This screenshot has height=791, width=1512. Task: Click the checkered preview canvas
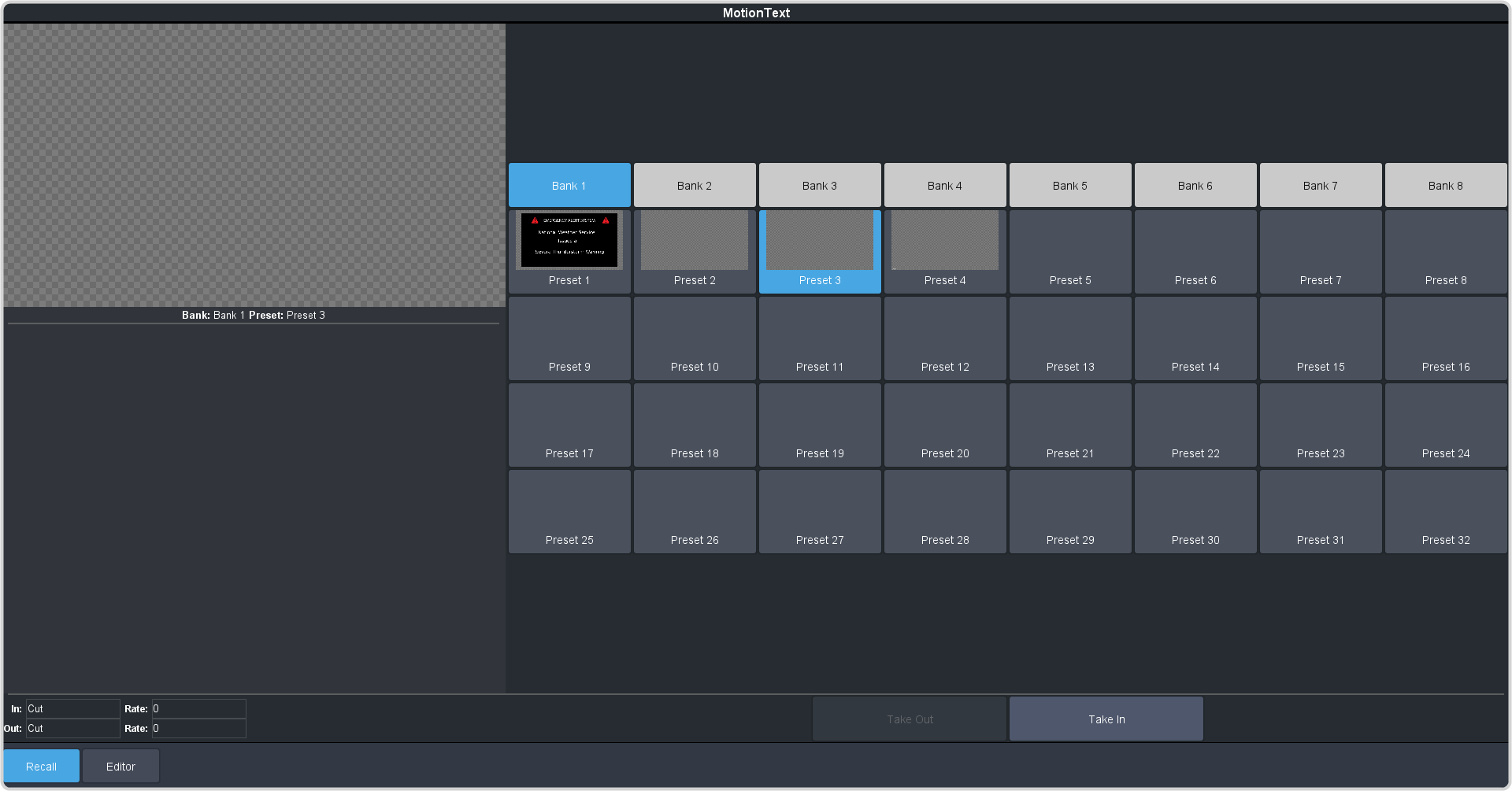pos(254,165)
